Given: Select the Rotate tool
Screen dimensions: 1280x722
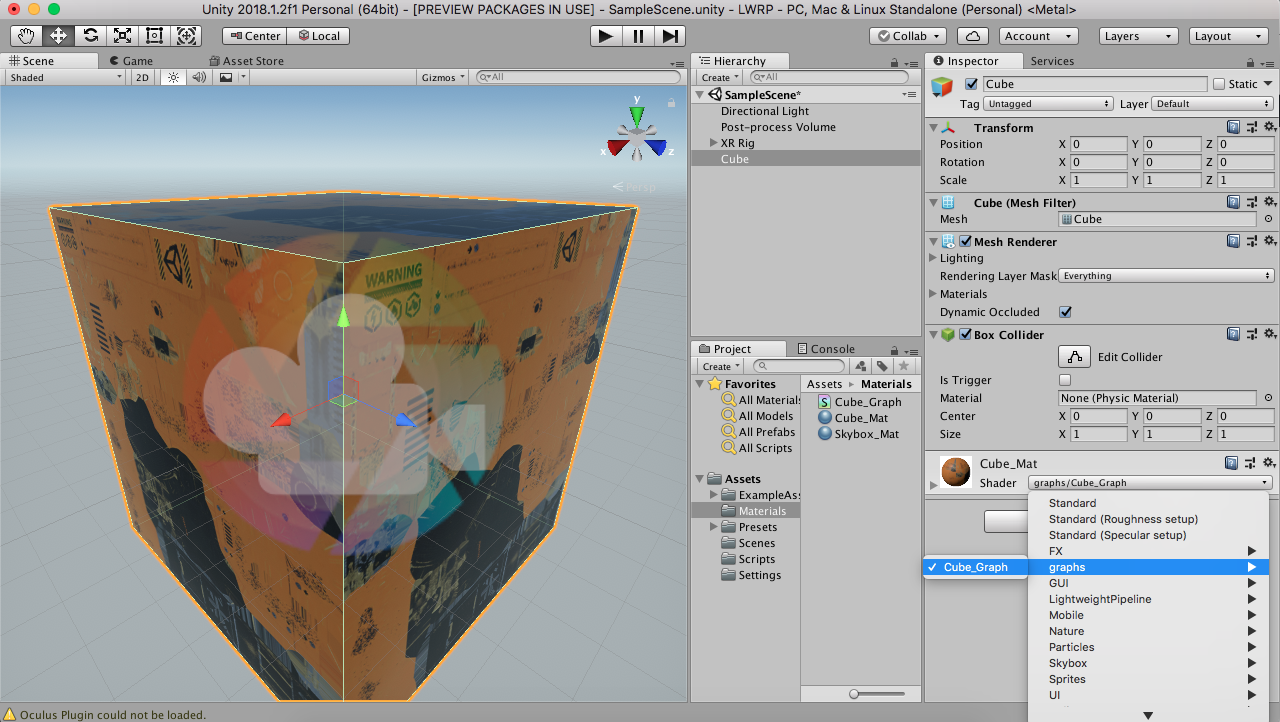Looking at the screenshot, I should click(x=90, y=36).
